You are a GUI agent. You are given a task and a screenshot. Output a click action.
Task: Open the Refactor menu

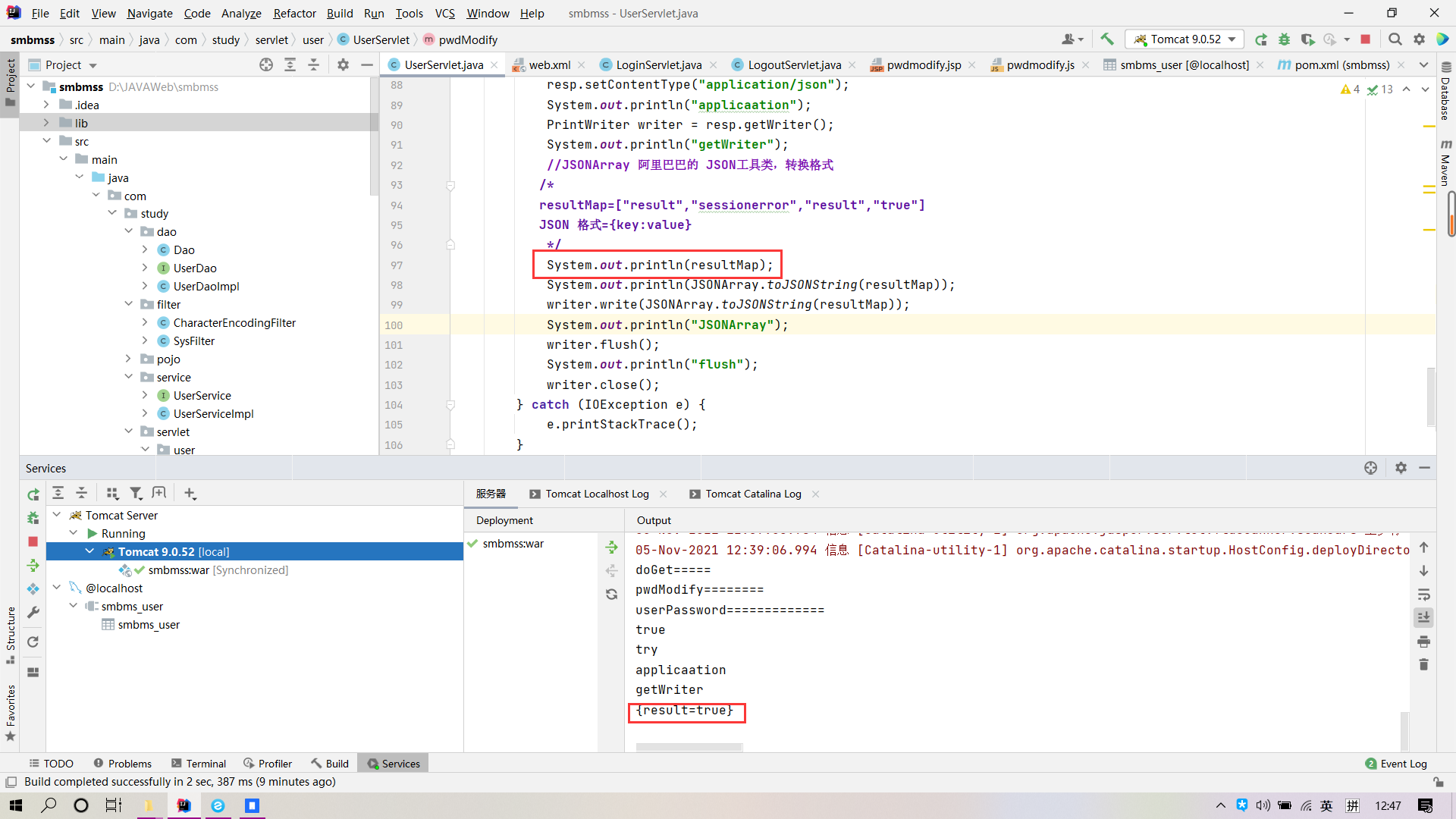pos(294,13)
